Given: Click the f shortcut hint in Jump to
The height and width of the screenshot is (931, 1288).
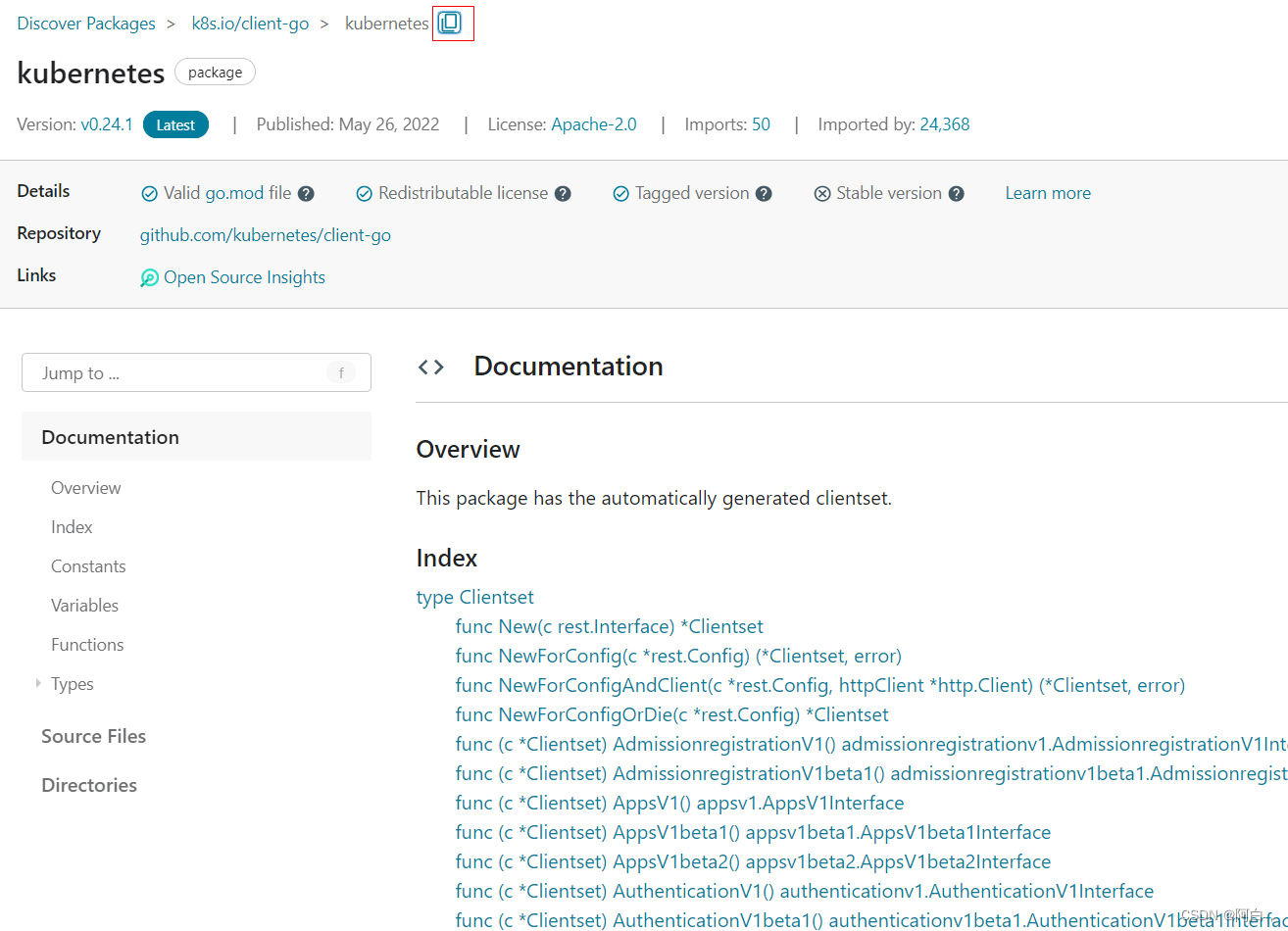Looking at the screenshot, I should coord(341,372).
